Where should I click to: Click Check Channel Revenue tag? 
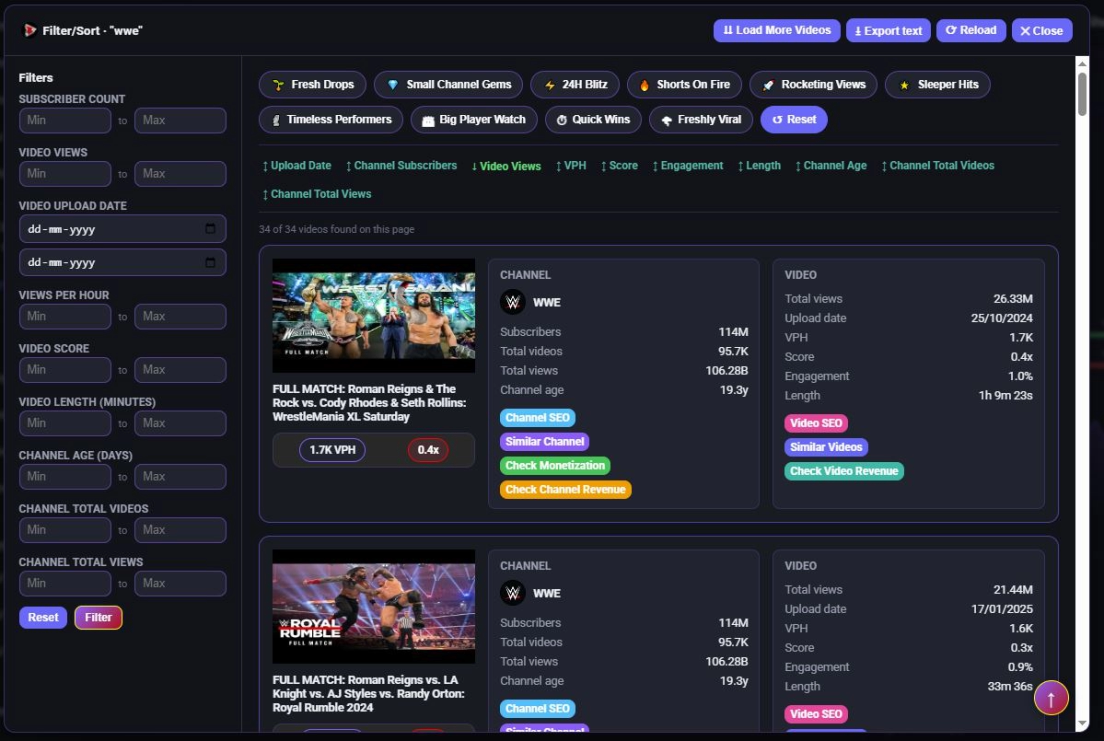coord(565,490)
